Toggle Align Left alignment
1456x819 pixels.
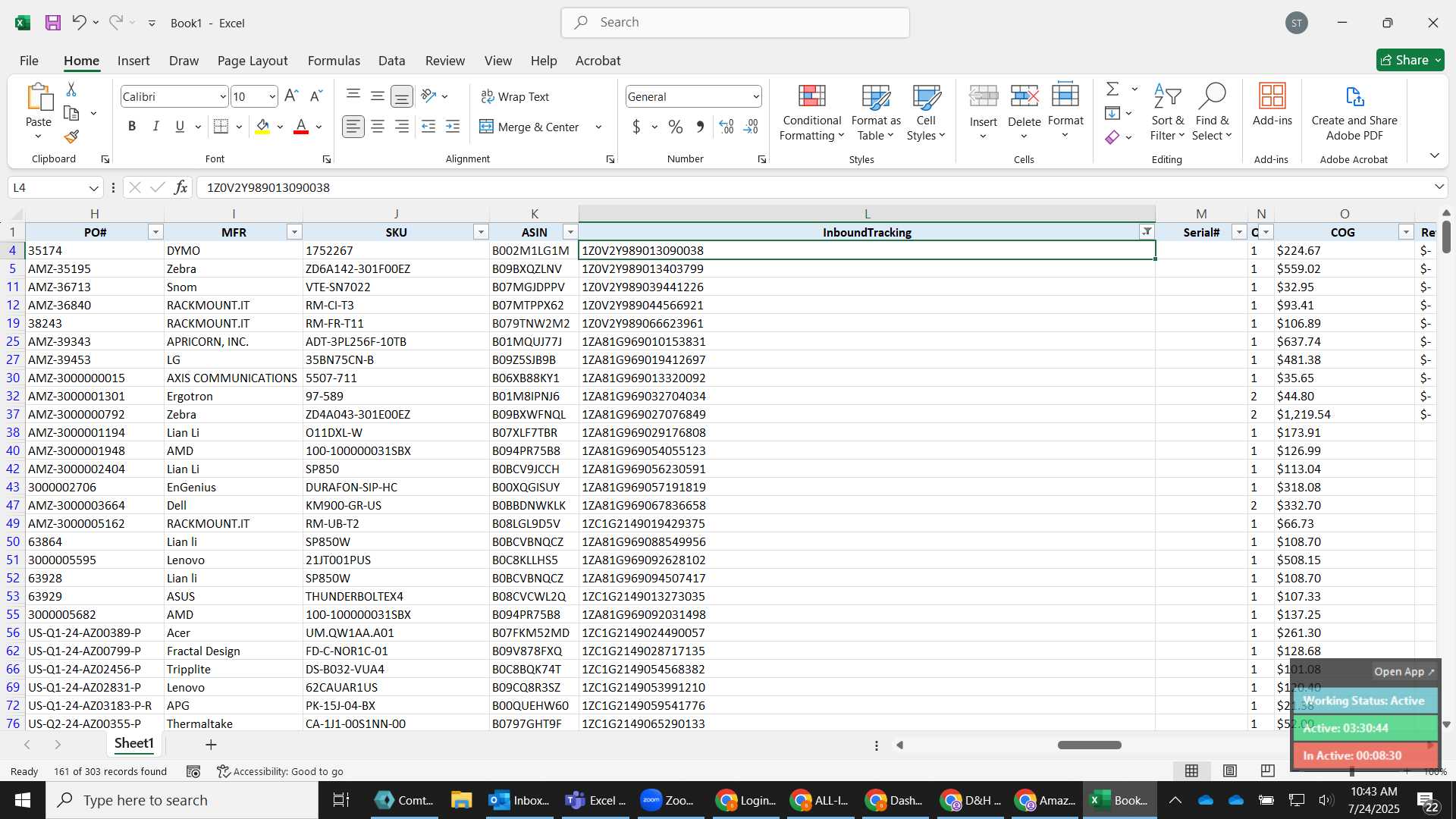click(x=353, y=127)
